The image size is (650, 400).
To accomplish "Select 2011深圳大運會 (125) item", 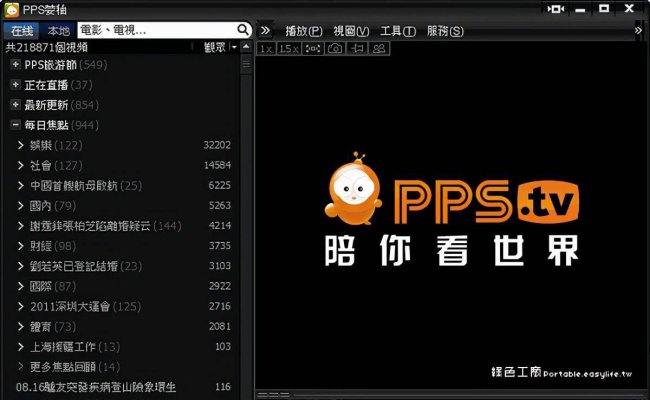I will (85, 306).
